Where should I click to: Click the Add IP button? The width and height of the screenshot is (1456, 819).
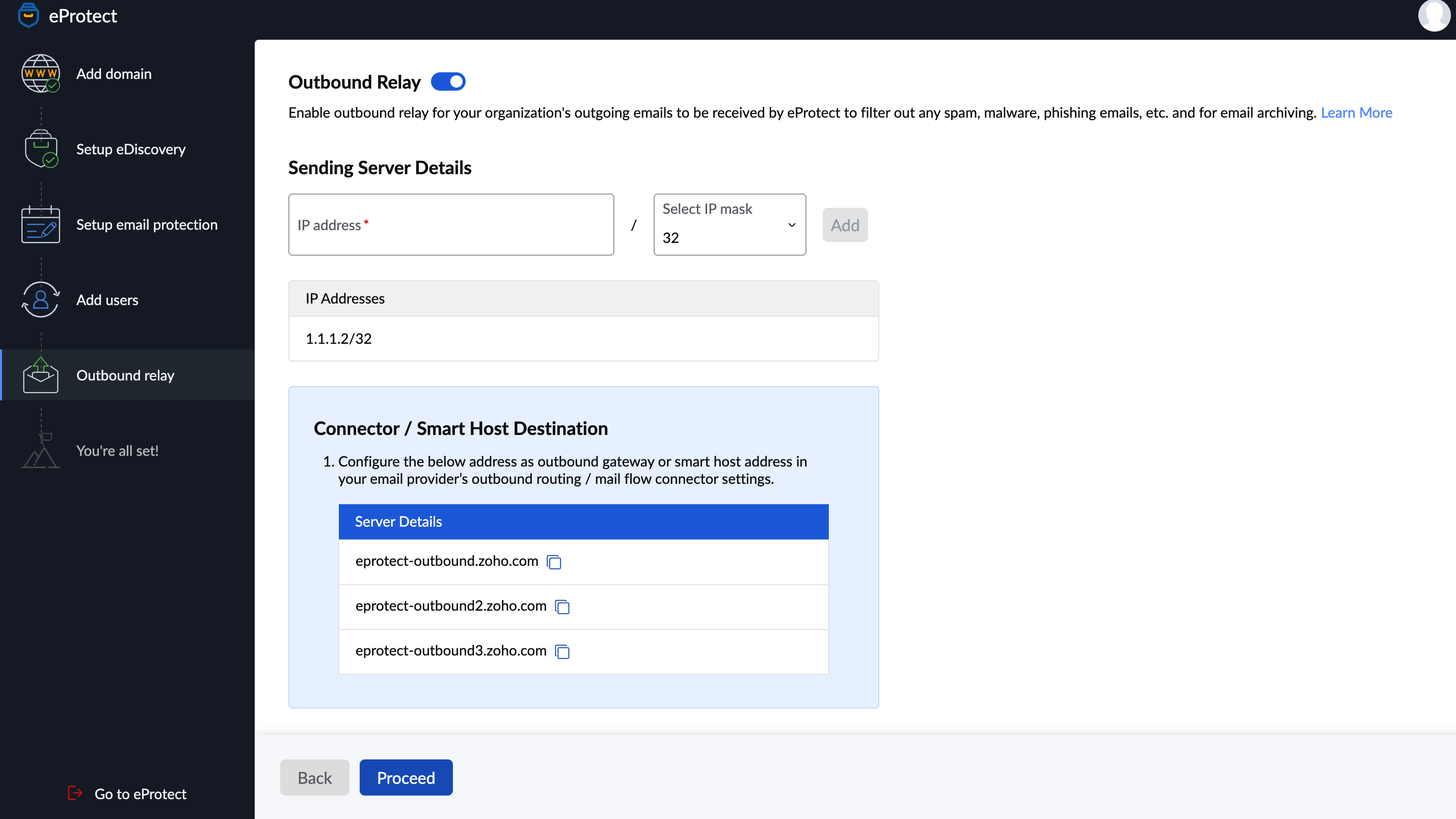(x=845, y=225)
